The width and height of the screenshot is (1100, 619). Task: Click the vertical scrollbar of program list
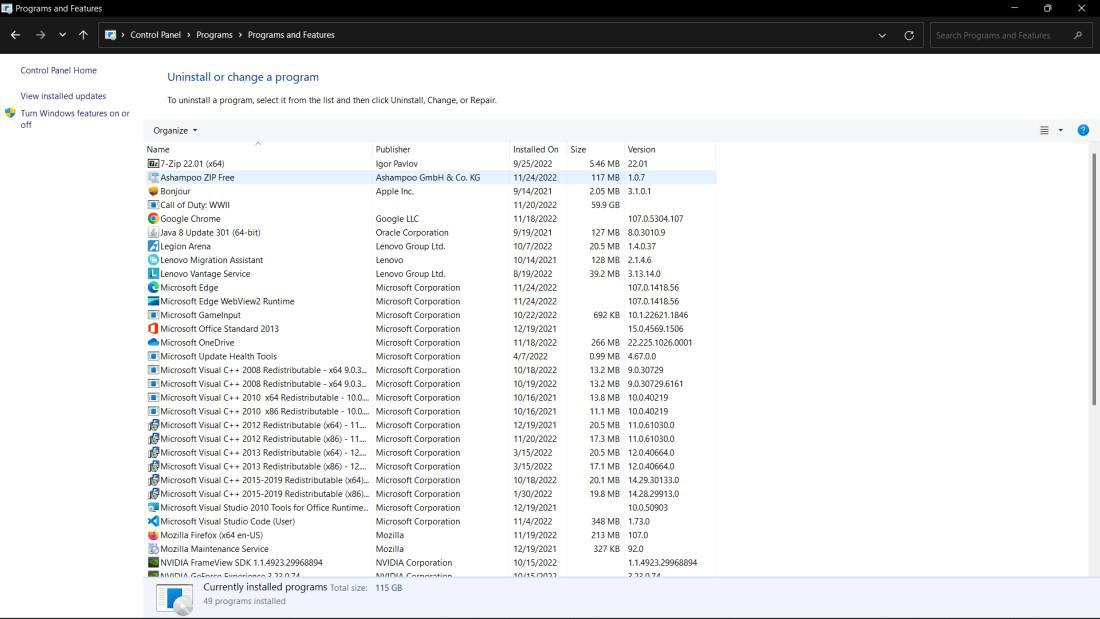point(1093,279)
